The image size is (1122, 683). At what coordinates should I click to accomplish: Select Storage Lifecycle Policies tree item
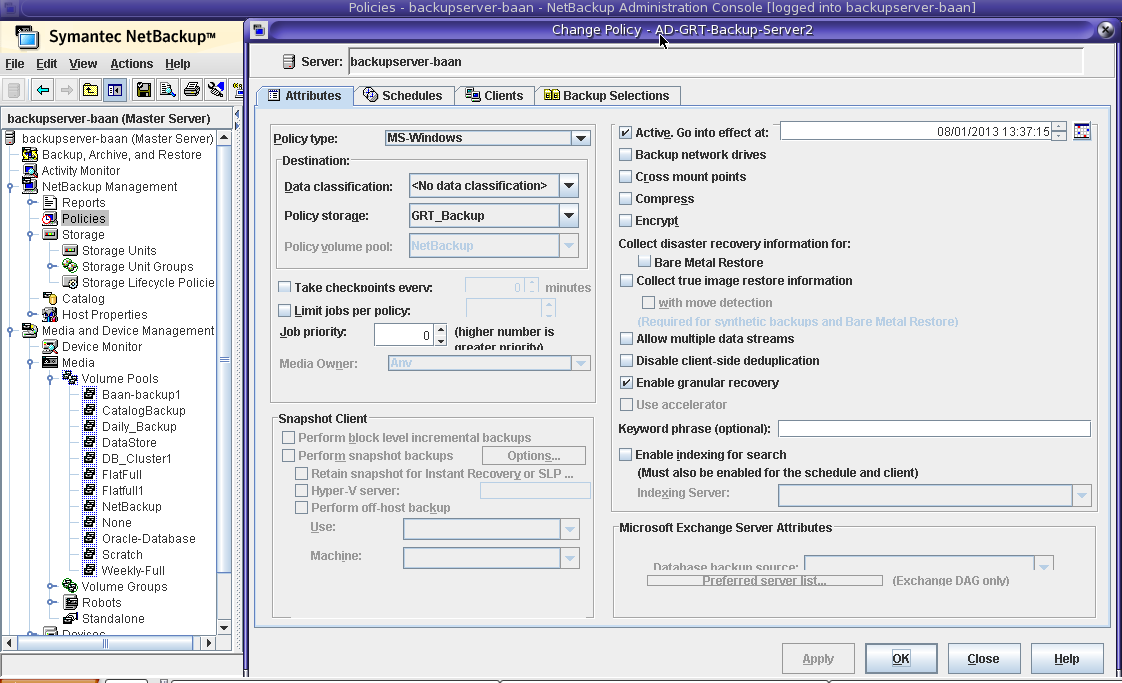148,283
